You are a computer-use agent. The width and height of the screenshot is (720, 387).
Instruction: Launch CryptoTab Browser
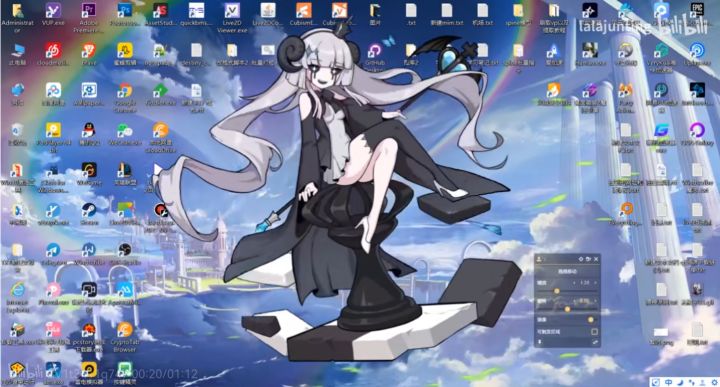pos(125,330)
